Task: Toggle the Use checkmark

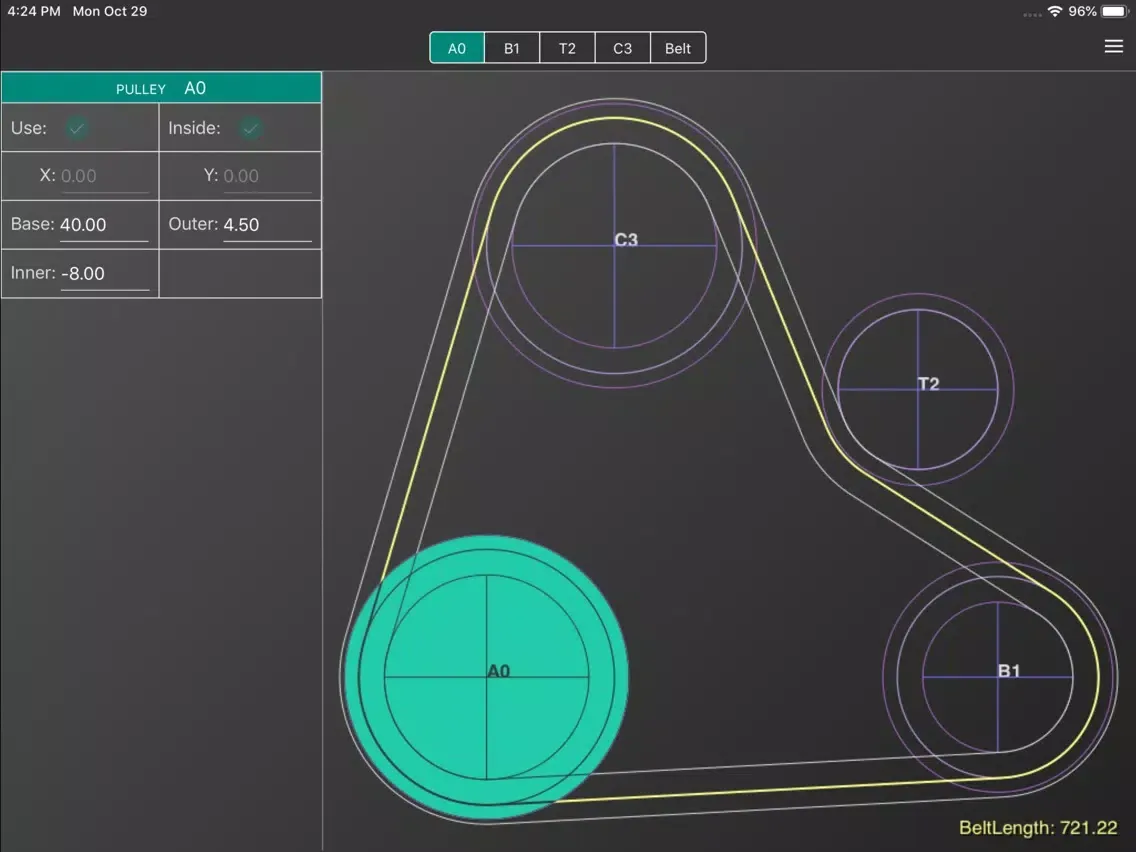Action: click(77, 128)
